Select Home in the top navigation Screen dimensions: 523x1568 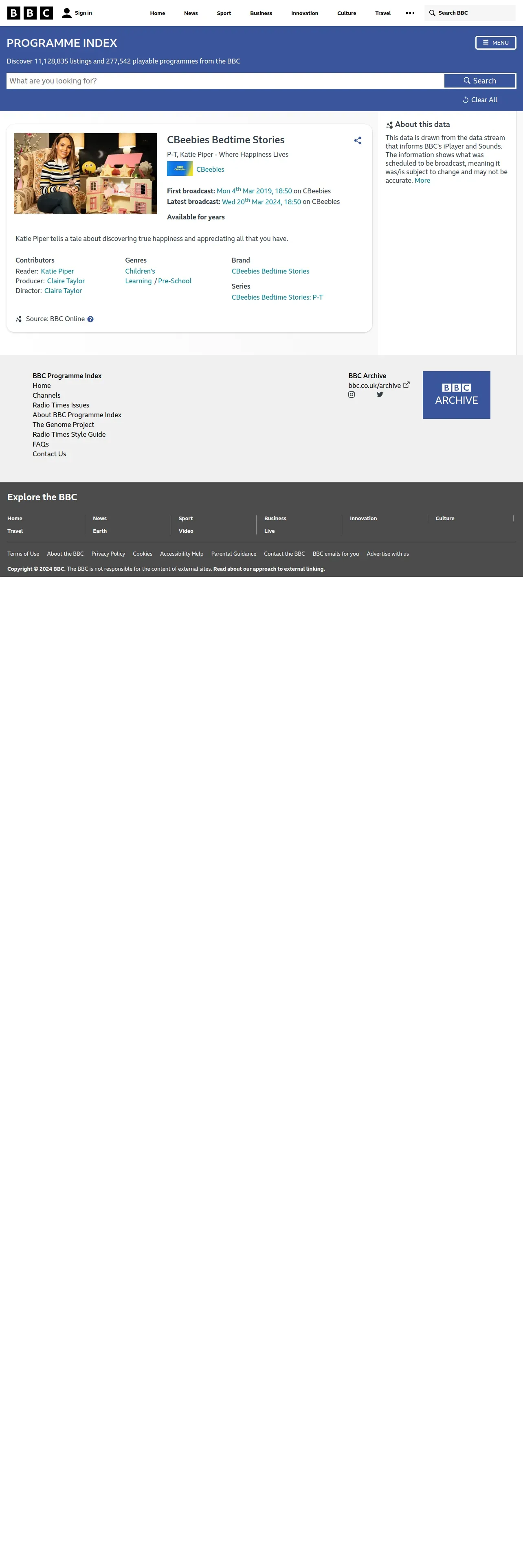click(158, 13)
